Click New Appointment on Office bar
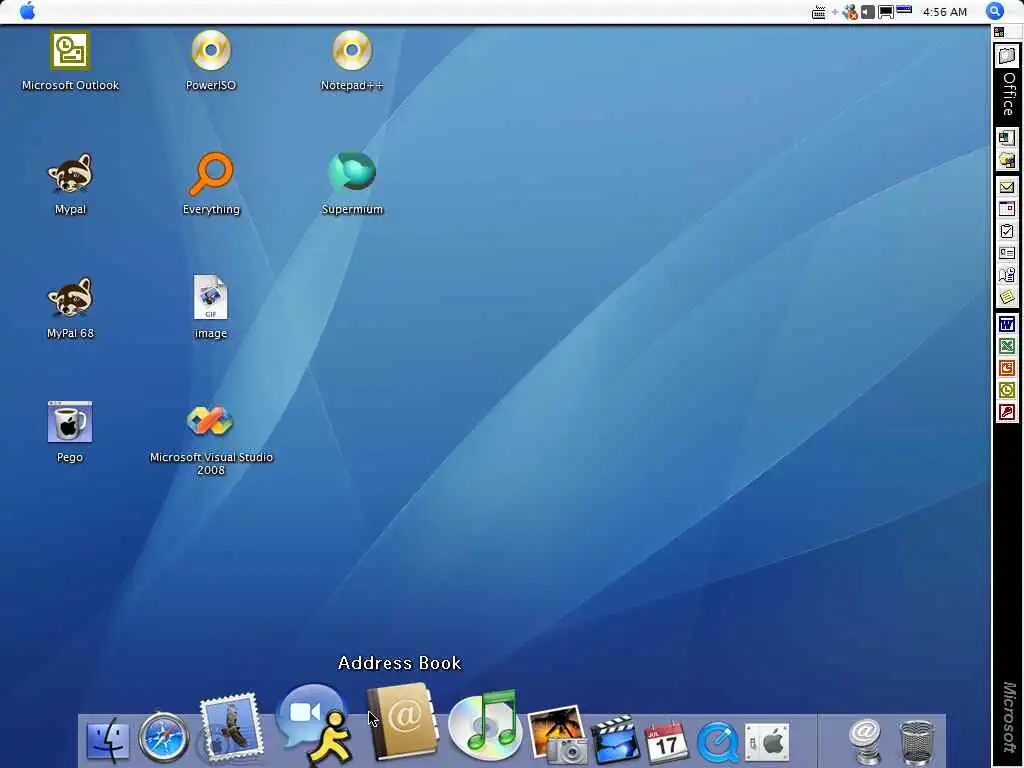 click(1006, 209)
